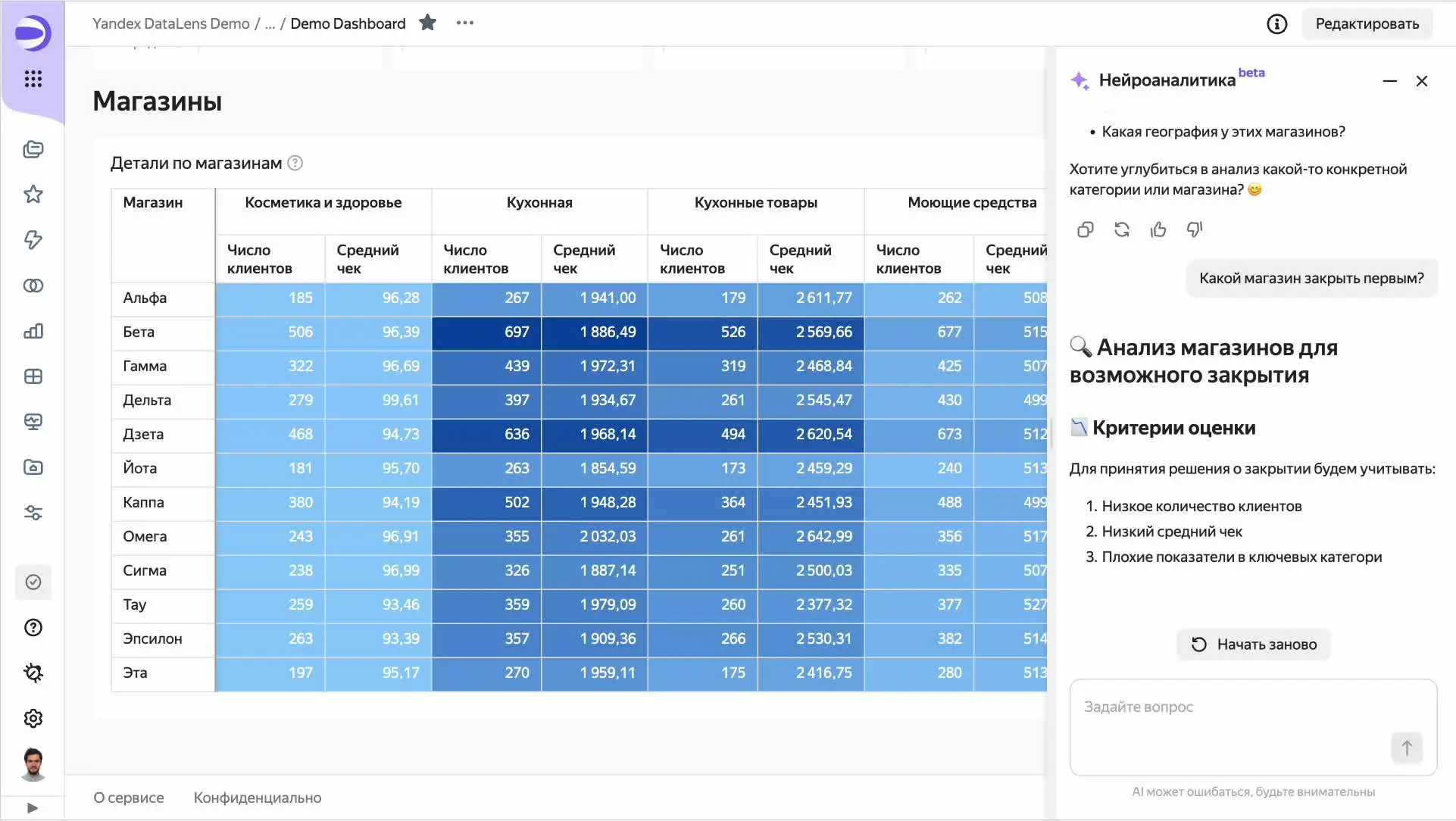Open the О сервисе footer link
Viewport: 1456px width, 821px height.
[x=129, y=798]
